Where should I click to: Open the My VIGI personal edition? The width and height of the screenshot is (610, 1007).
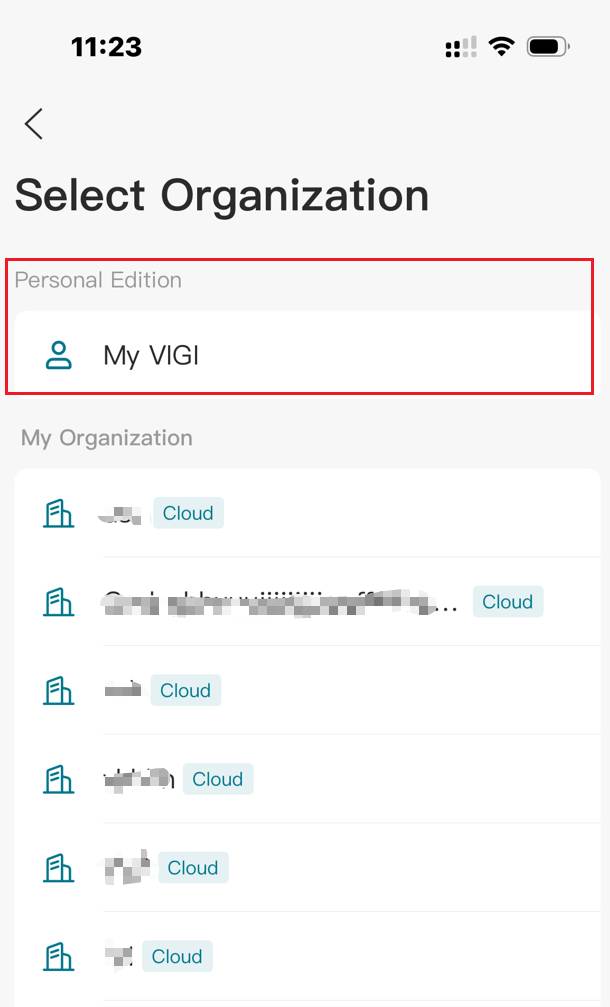(x=150, y=353)
